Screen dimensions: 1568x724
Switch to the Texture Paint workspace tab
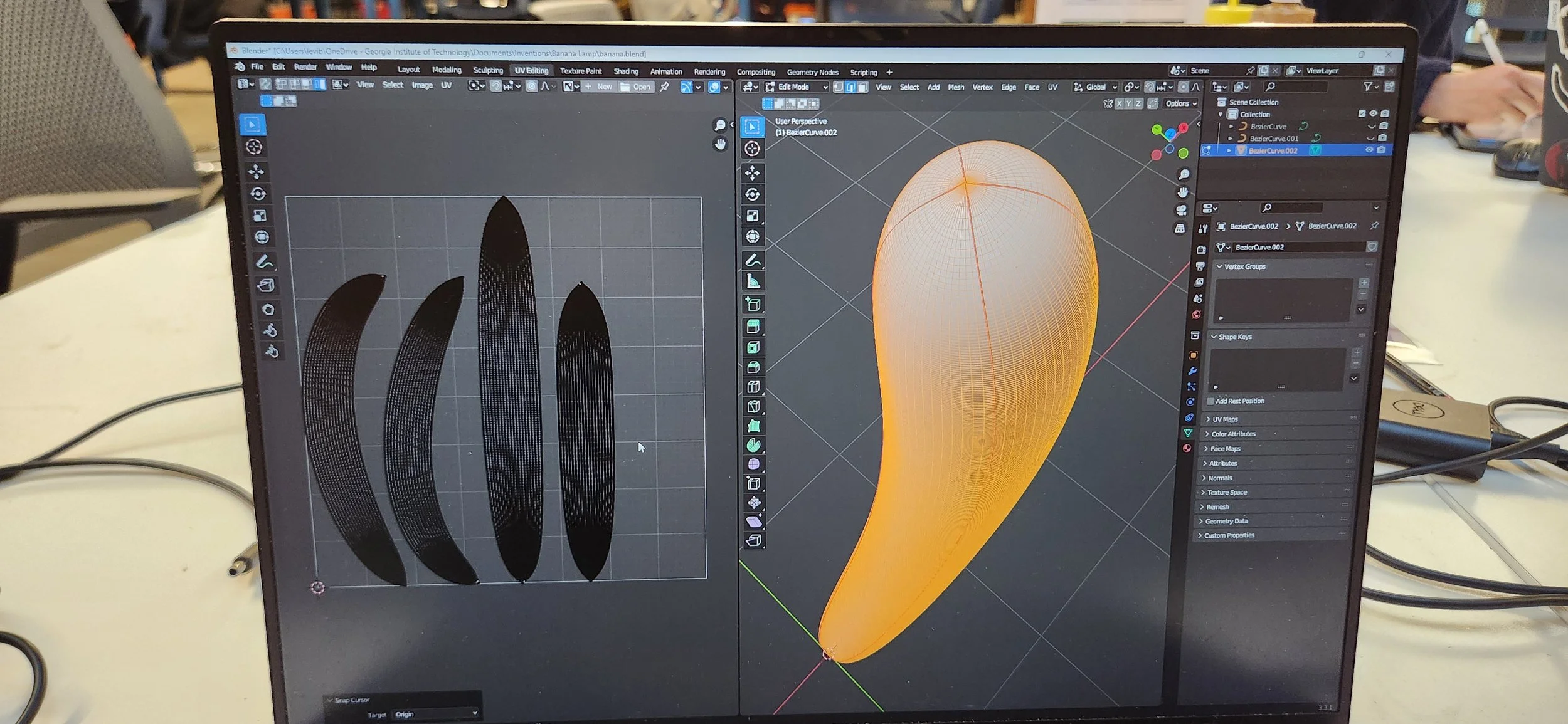tap(580, 71)
